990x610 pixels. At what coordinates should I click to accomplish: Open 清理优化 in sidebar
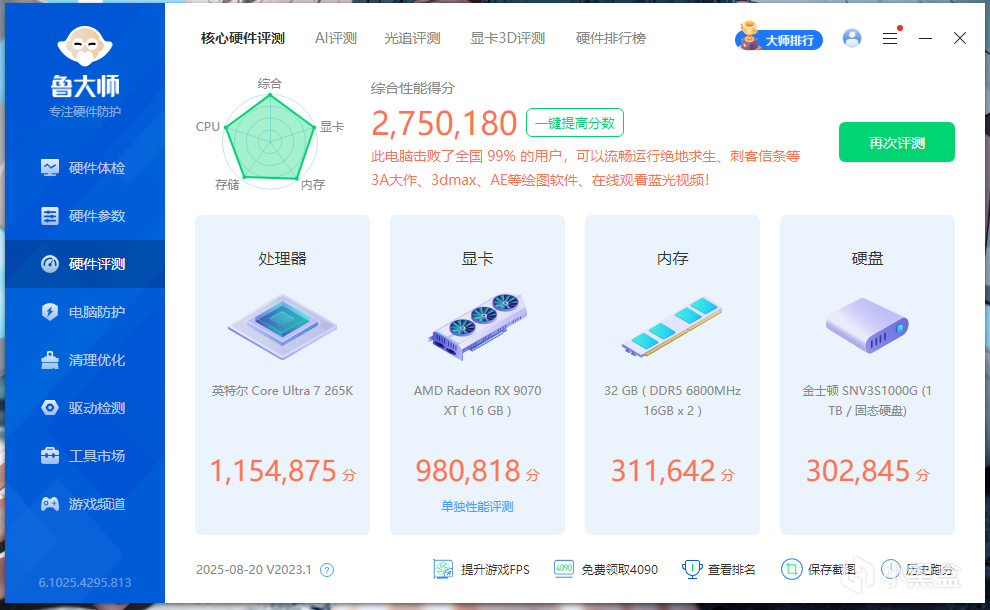coord(85,360)
